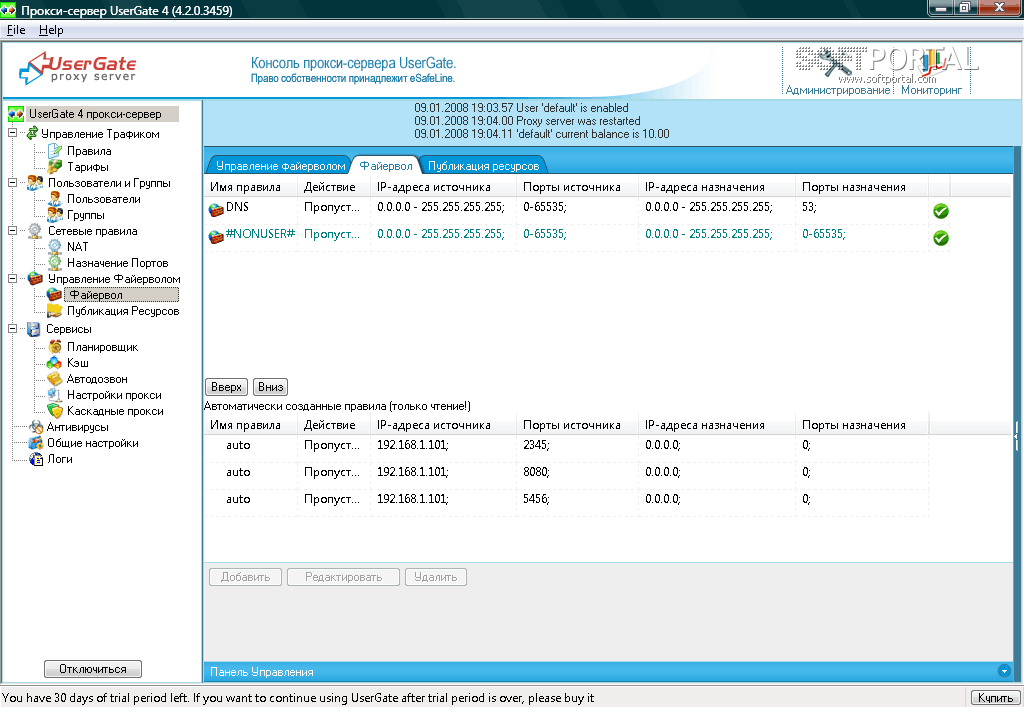Click the Пользователи person icon
Screen dimensions: 1024x708
tap(56, 199)
